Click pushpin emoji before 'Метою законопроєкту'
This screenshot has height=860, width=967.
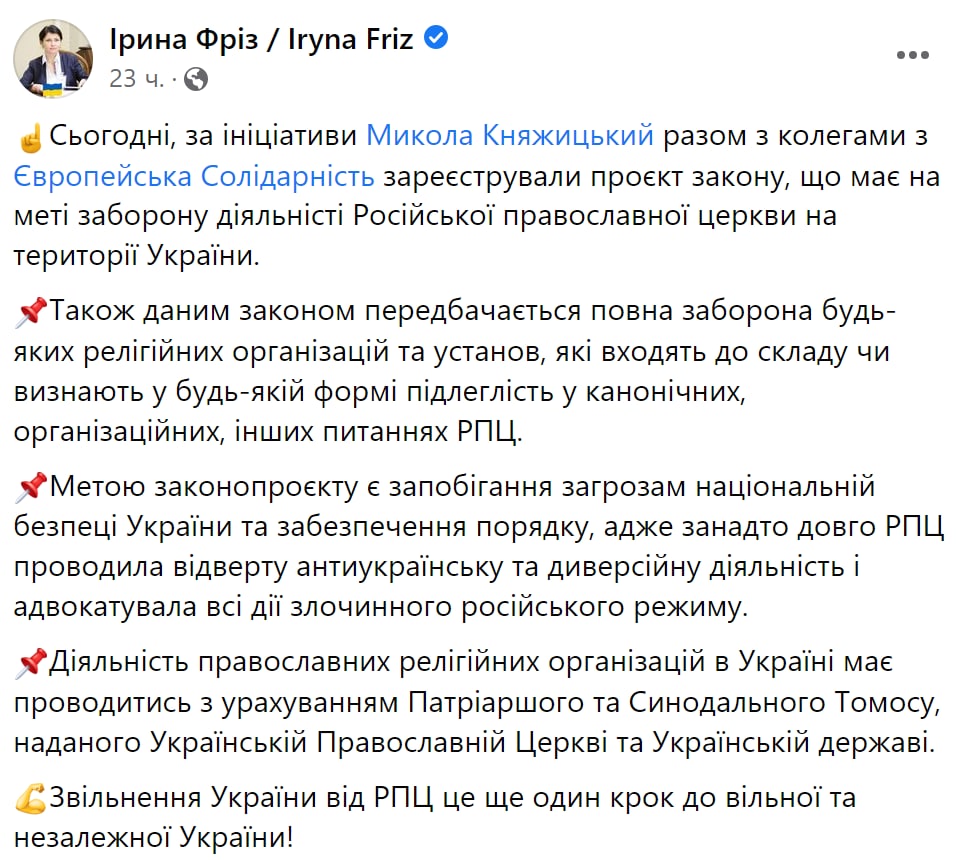pyautogui.click(x=32, y=489)
